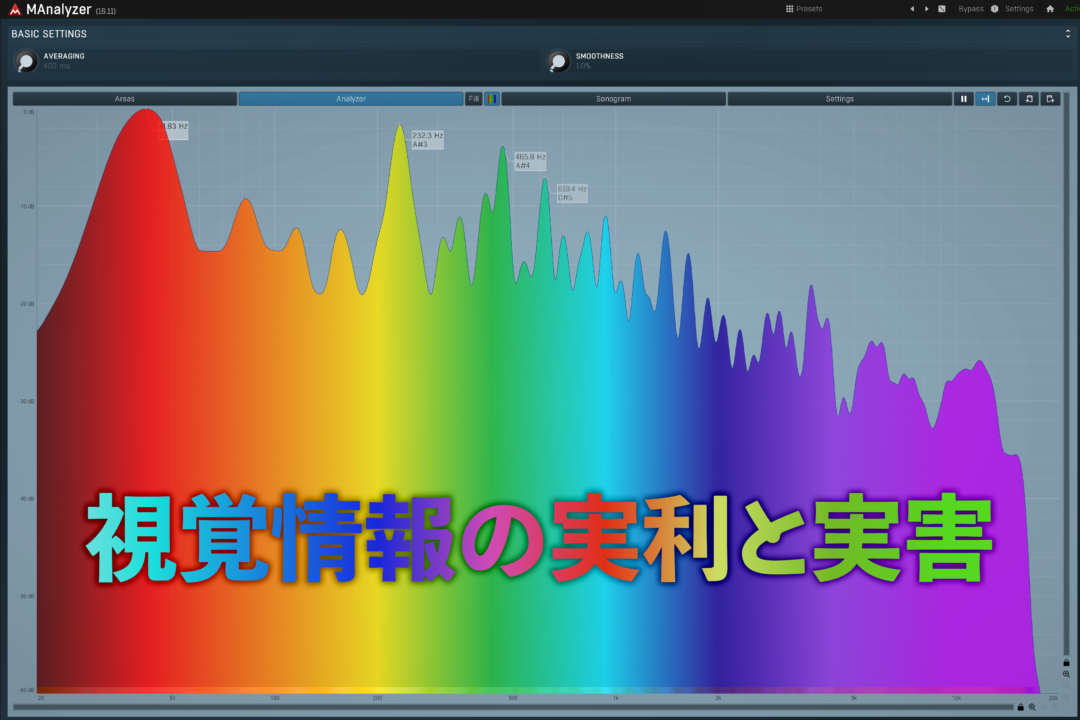
Task: Toggle the highlighted peak-marker button beside pause
Action: pyautogui.click(x=985, y=99)
